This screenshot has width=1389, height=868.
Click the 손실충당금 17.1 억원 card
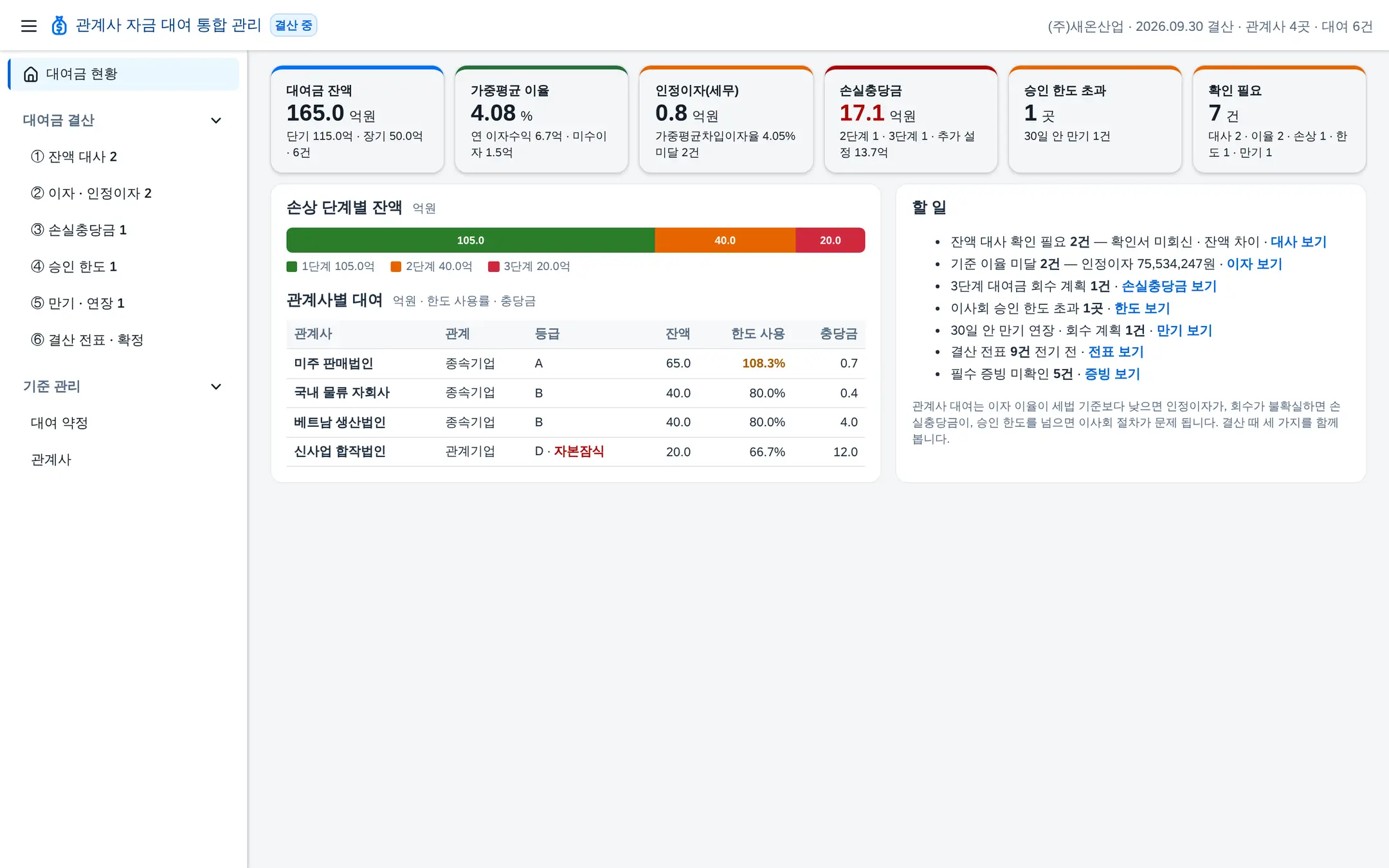911,120
